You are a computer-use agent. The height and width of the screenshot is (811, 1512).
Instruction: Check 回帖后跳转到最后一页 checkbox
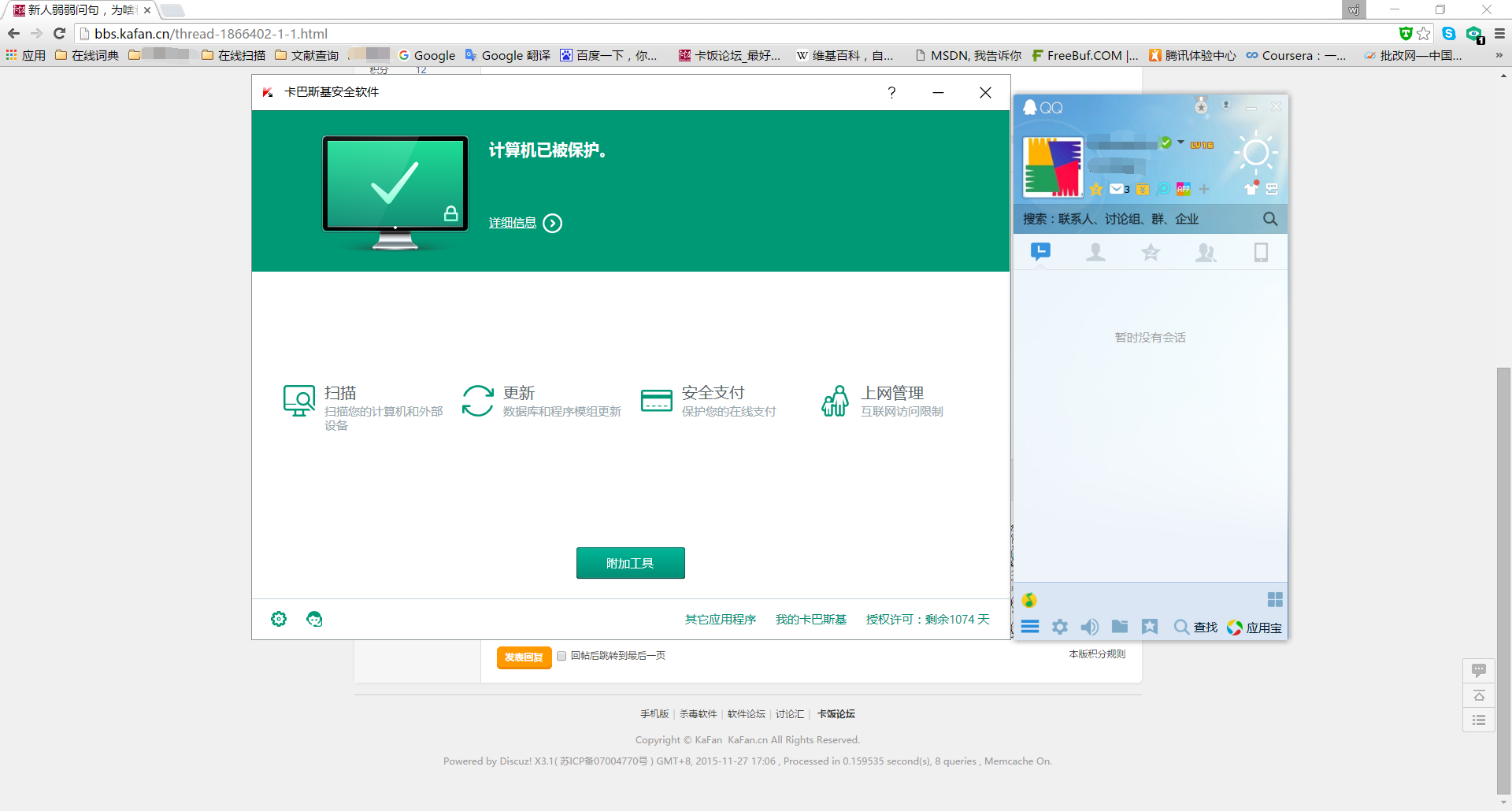561,656
